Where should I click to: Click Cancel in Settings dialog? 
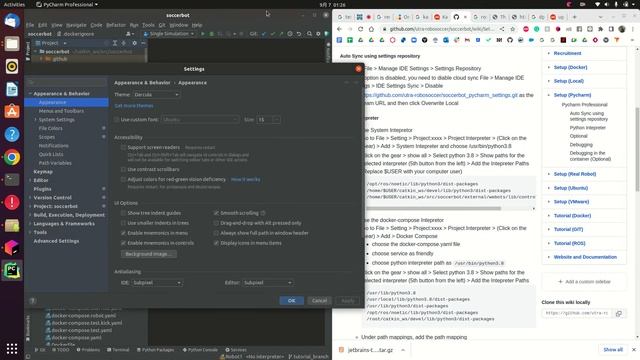tap(319, 301)
